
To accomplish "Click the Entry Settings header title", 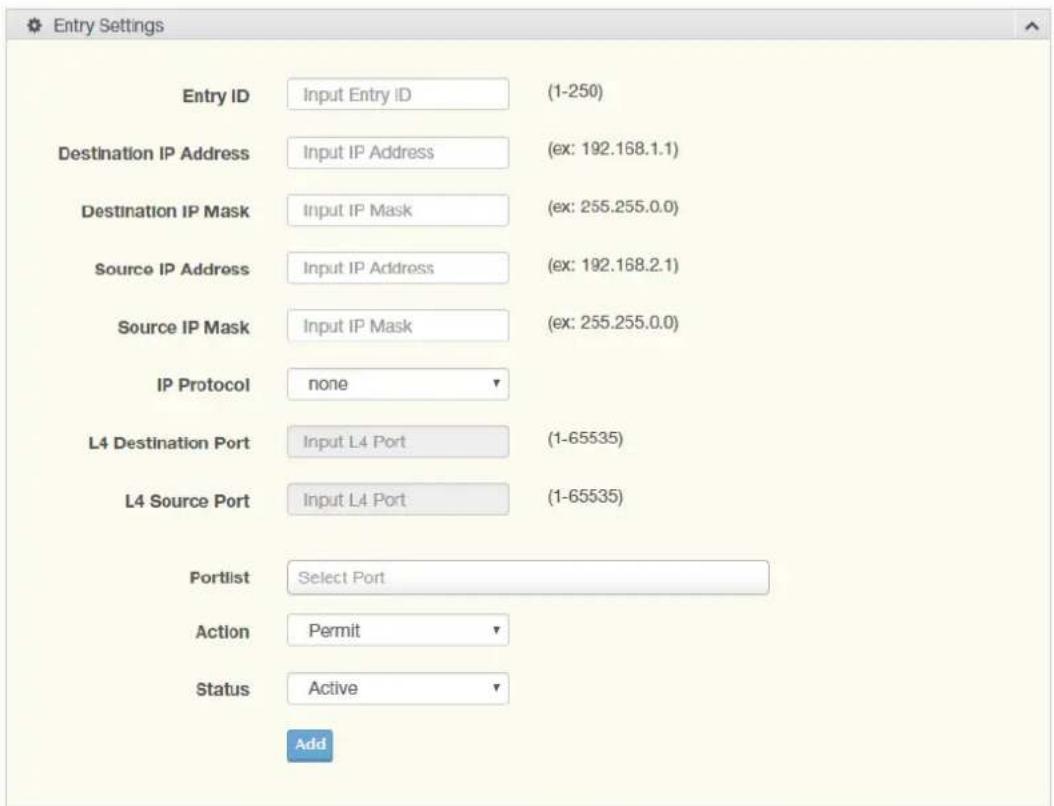I will click(109, 26).
